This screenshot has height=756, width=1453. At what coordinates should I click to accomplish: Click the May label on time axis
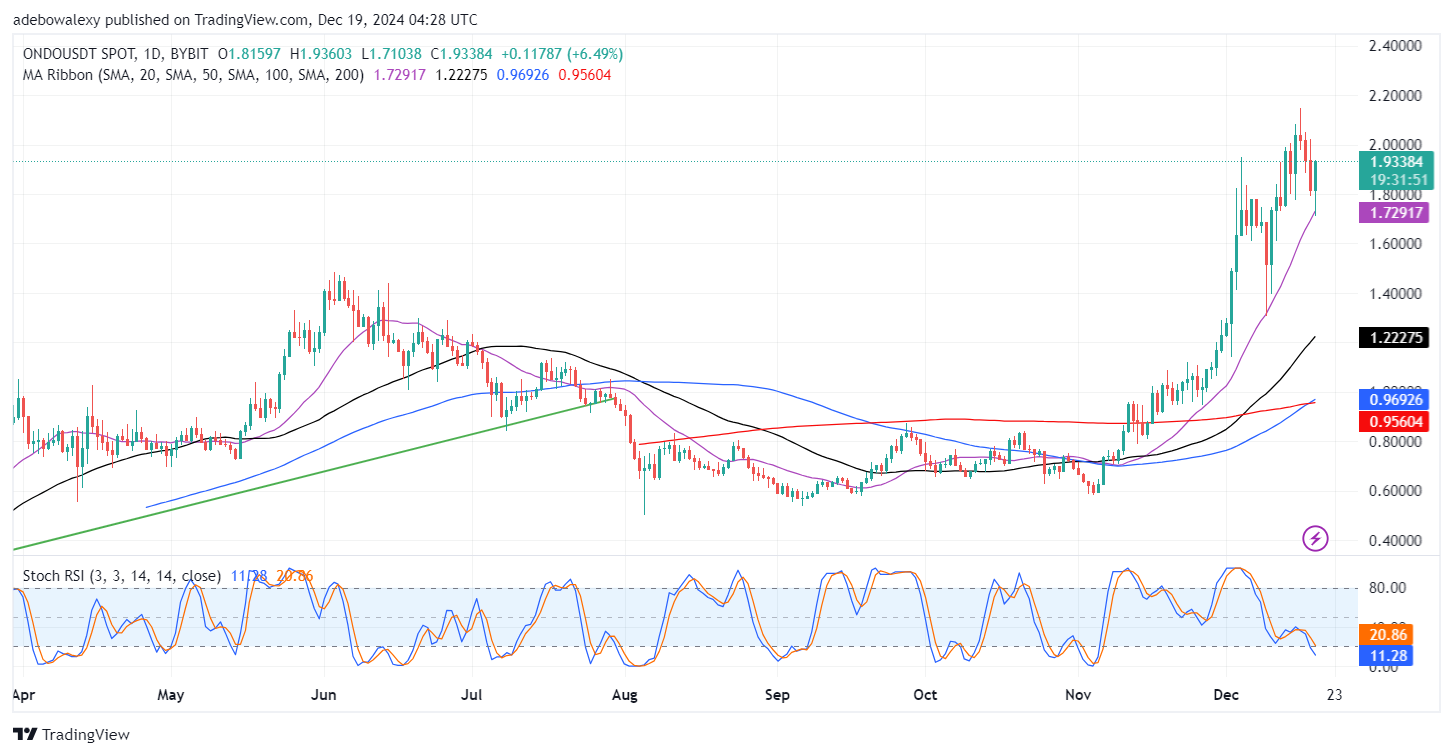pos(171,693)
